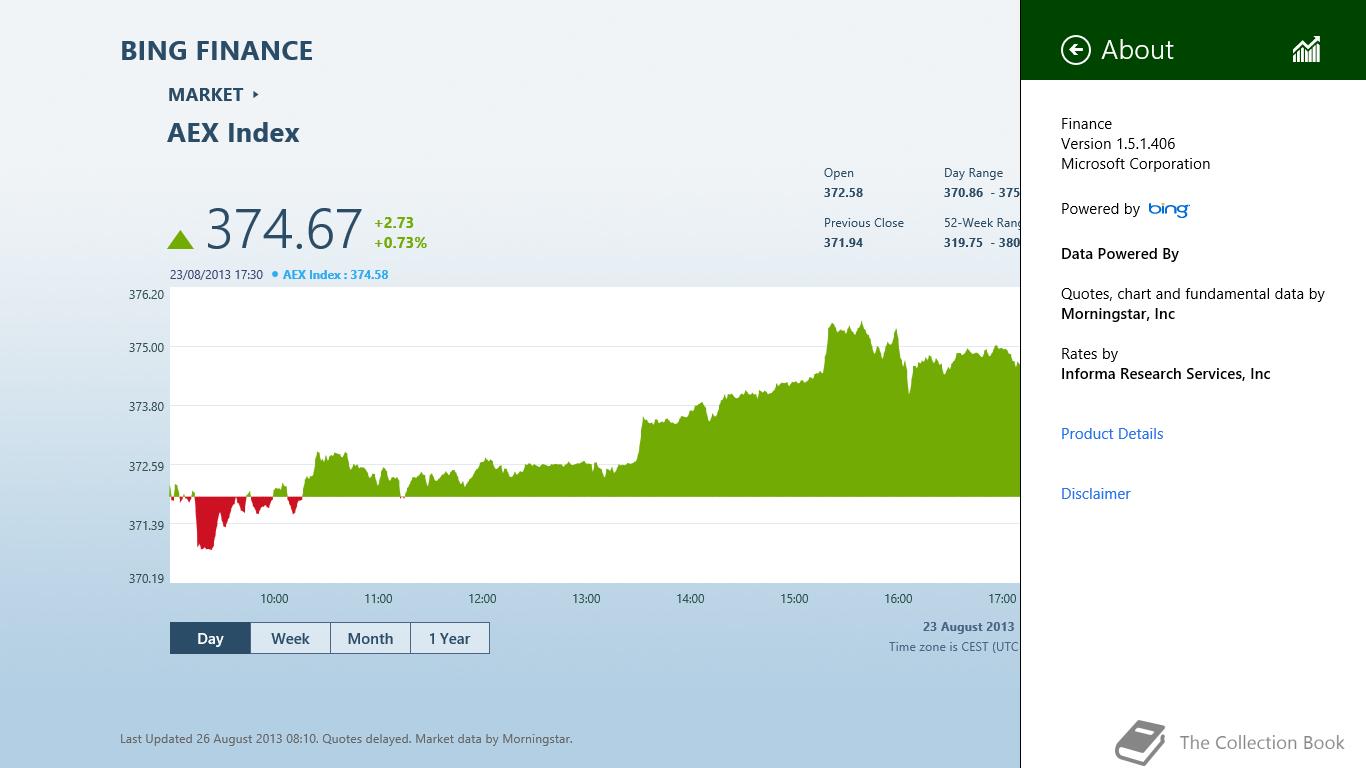Click the 371.39 y-axis label
The image size is (1366, 768).
click(x=146, y=526)
